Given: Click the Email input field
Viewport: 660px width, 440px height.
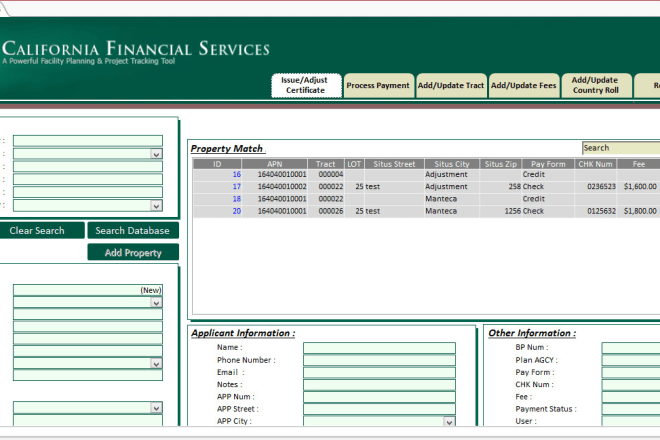Looking at the screenshot, I should tap(379, 372).
